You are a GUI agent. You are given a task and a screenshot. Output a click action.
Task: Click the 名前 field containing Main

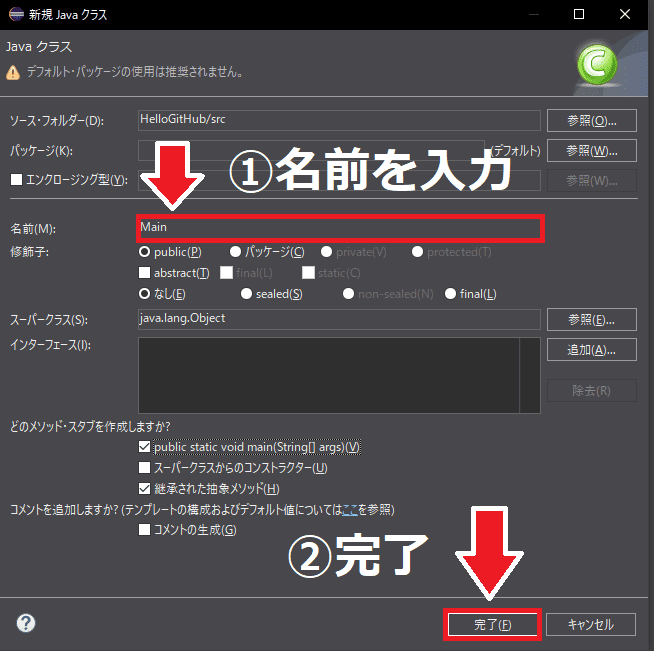(x=340, y=227)
